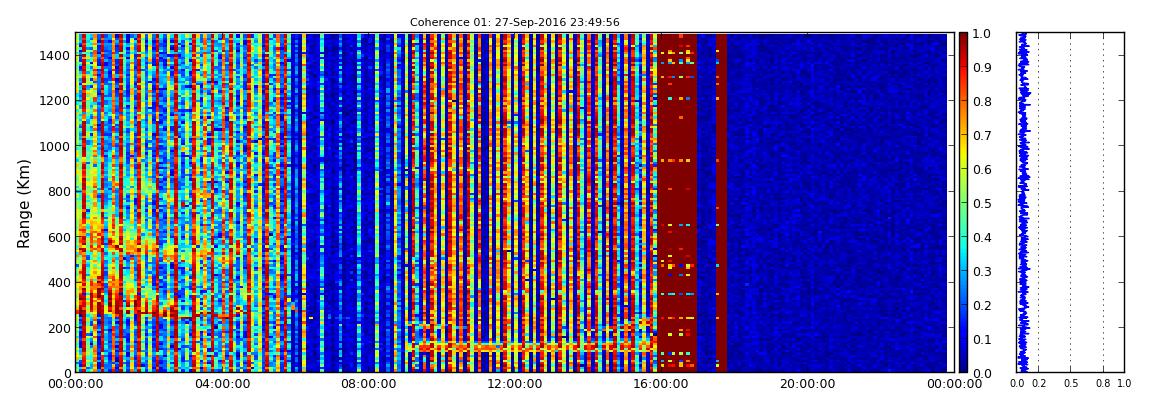Click the 08:00:00 time axis label
Viewport: 1150px width, 407px height.
click(x=366, y=384)
